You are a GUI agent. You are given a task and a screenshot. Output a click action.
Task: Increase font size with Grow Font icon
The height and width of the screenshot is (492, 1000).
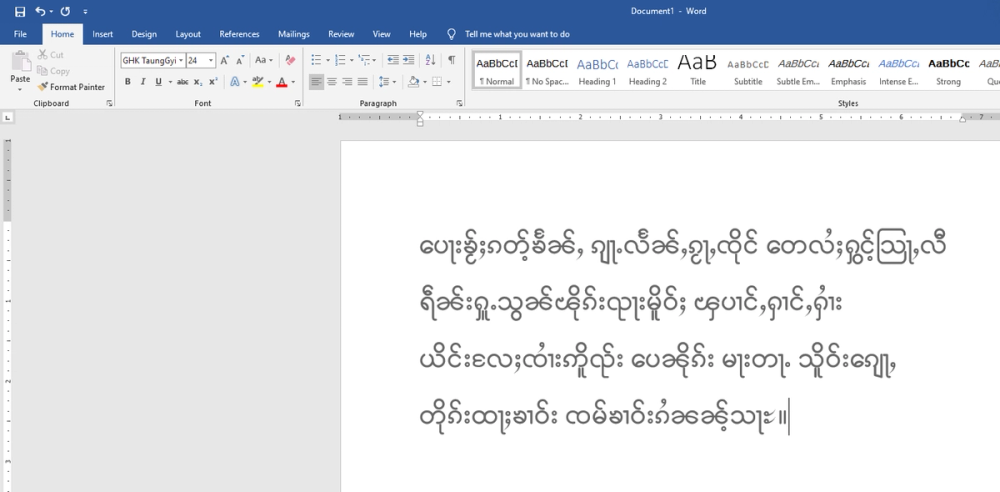[x=225, y=60]
